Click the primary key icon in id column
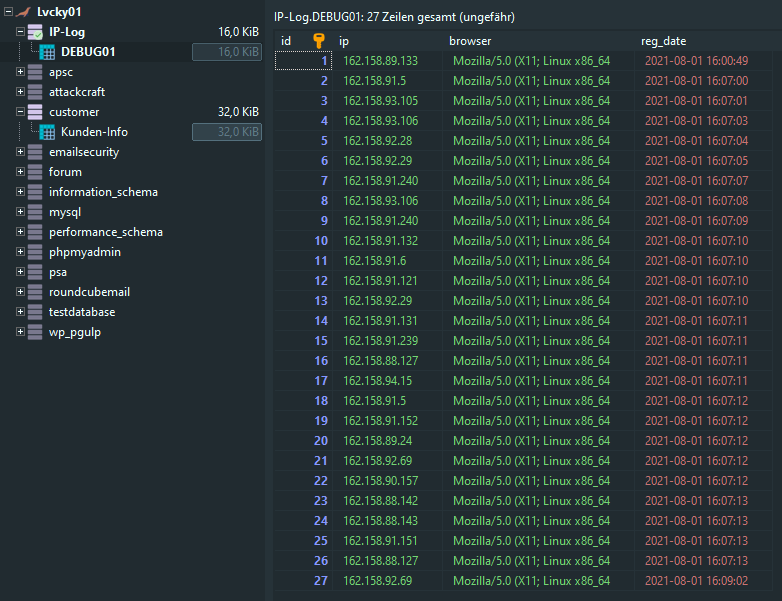The height and width of the screenshot is (601, 782). [x=319, y=41]
